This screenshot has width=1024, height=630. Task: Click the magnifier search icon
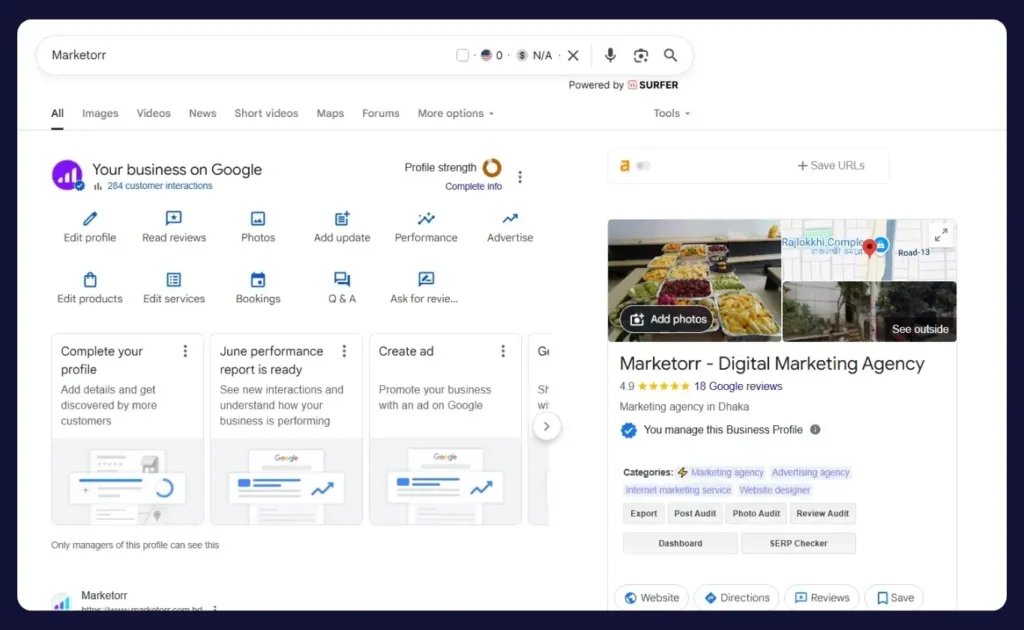tap(671, 55)
